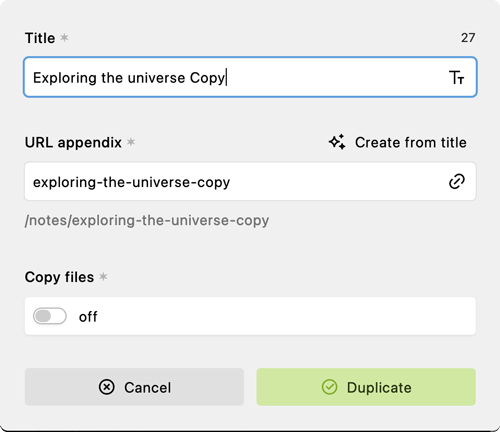Click the asterisk next to Title label
The image size is (500, 432).
[64, 38]
